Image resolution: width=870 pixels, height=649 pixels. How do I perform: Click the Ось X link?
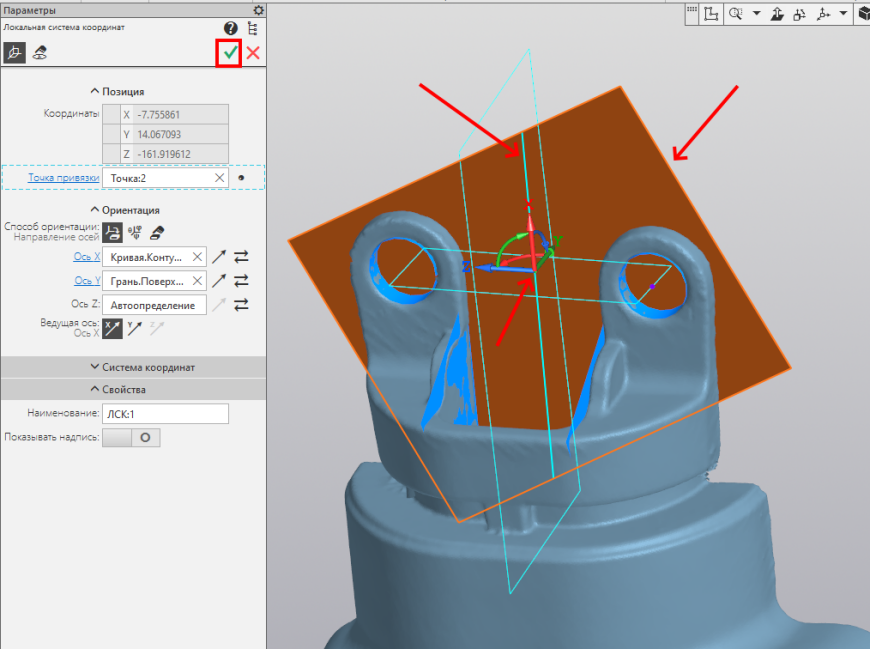[x=87, y=257]
